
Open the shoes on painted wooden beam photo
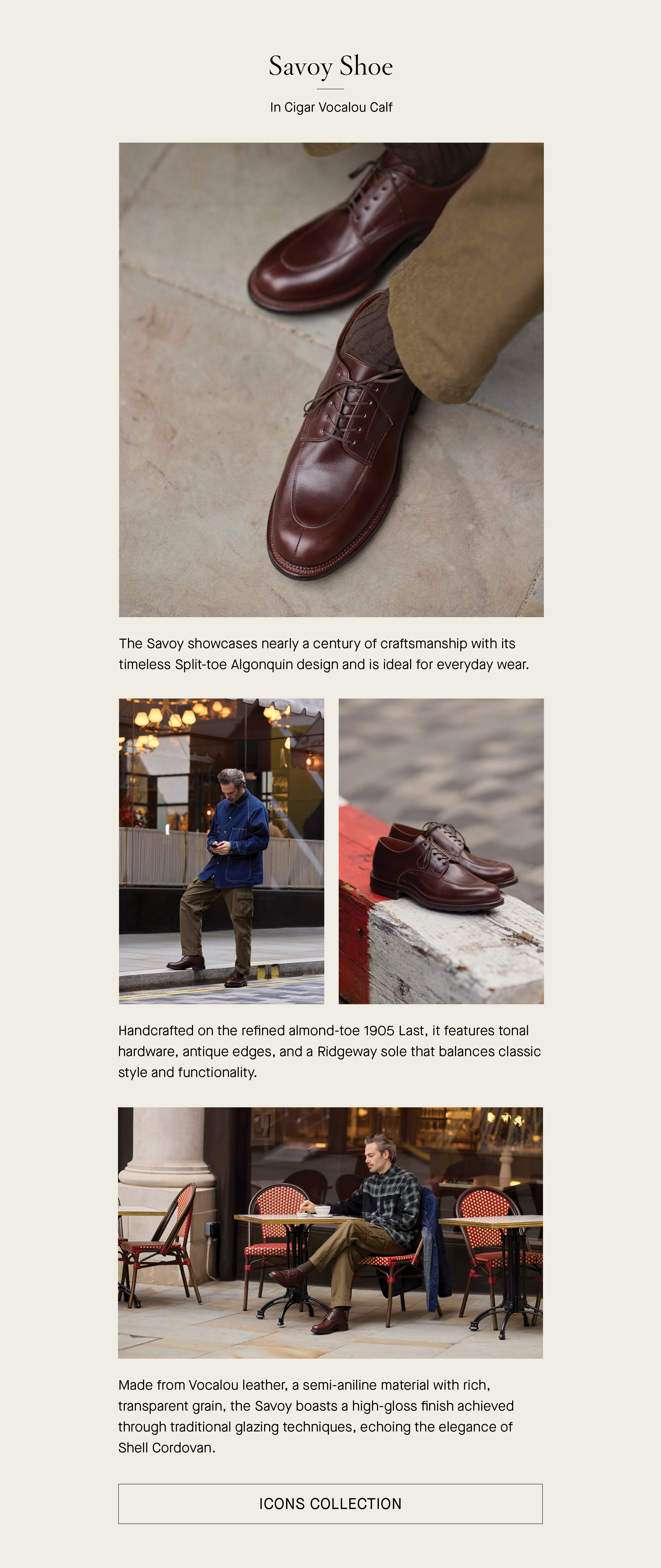[x=441, y=851]
